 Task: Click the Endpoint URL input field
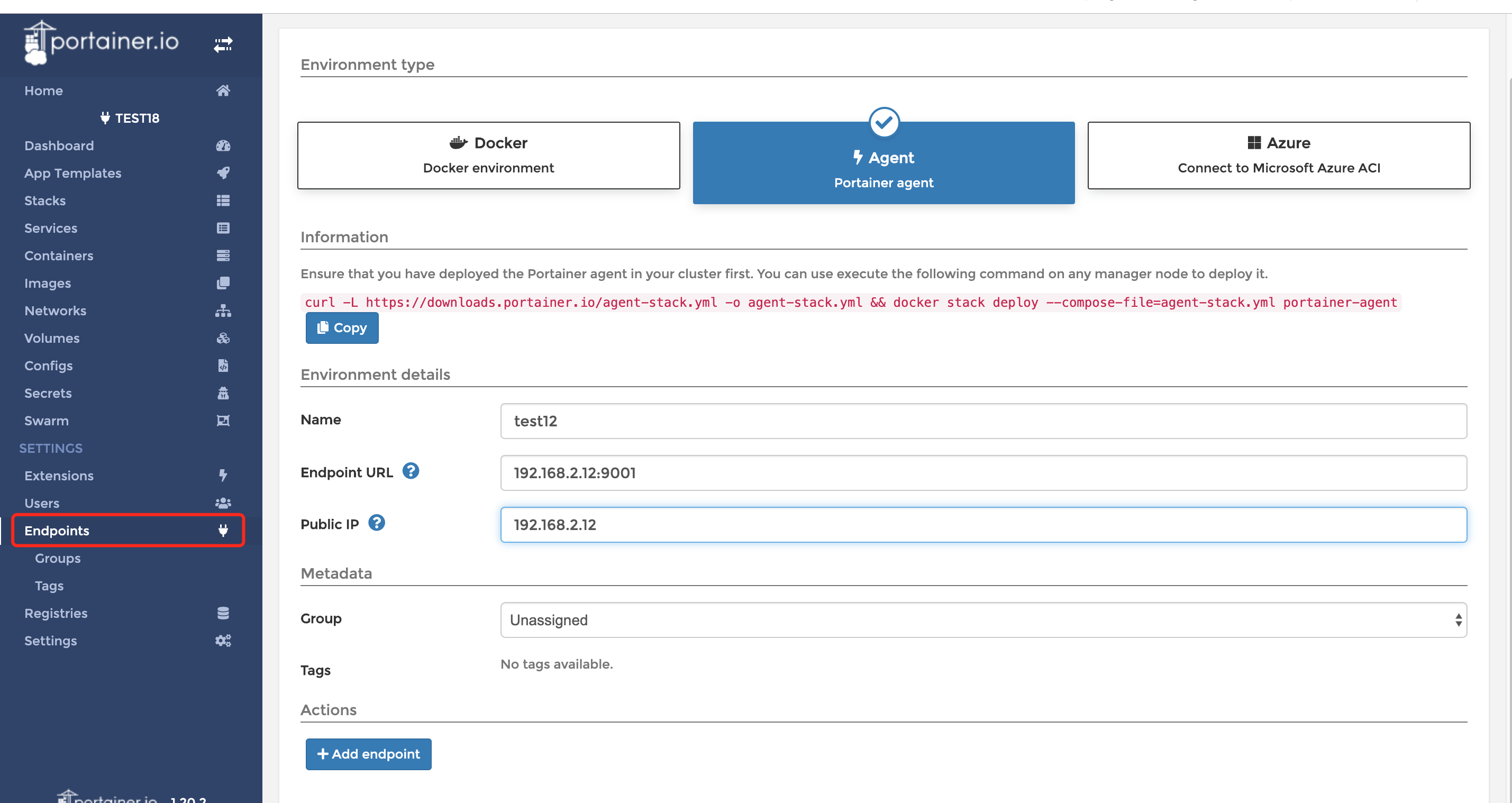pyautogui.click(x=983, y=472)
